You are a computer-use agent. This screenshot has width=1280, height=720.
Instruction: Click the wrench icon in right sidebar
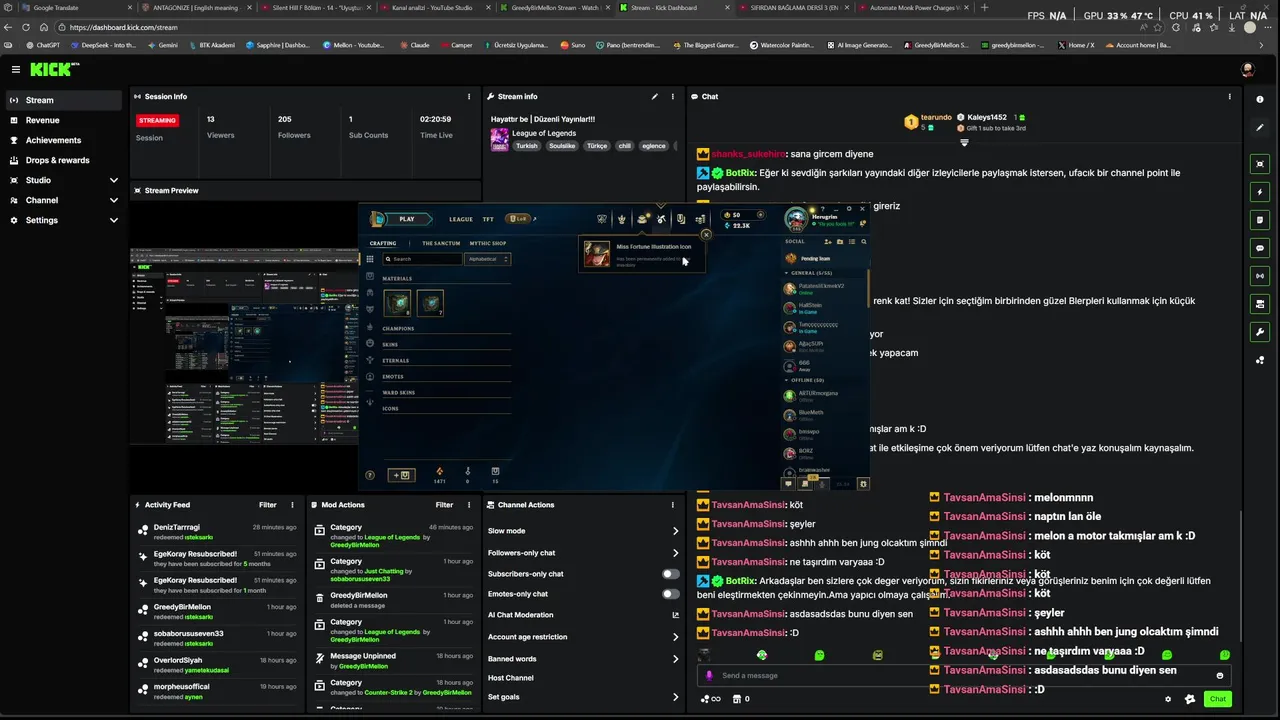(x=1260, y=332)
